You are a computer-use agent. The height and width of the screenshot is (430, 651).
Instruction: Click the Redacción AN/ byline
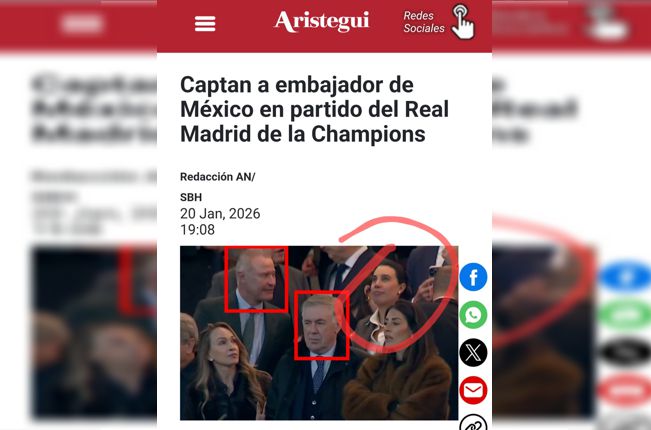[218, 177]
